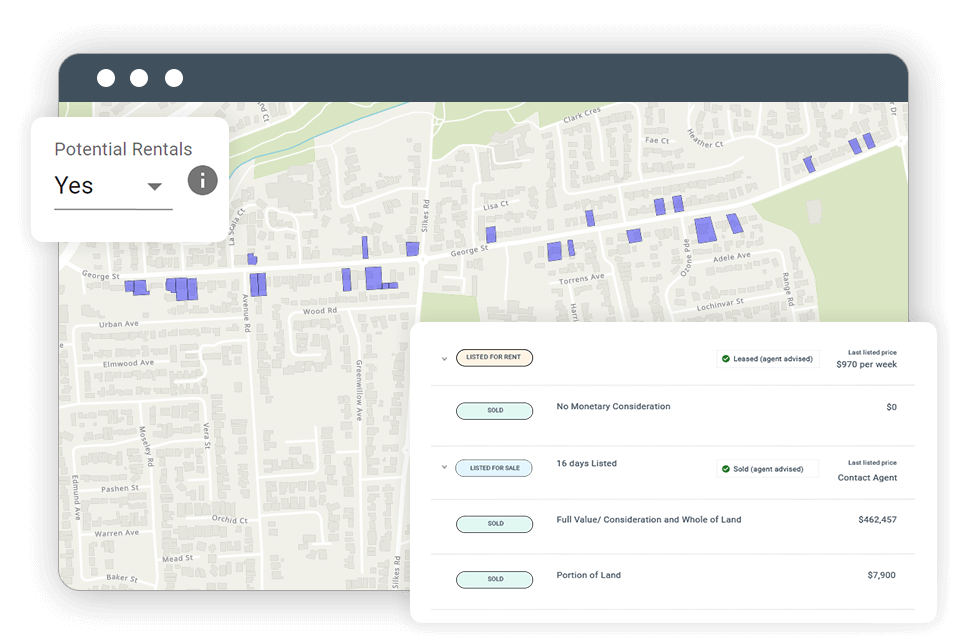Click the Leased (agent advised) status pill
This screenshot has width=960, height=640.
tap(768, 358)
